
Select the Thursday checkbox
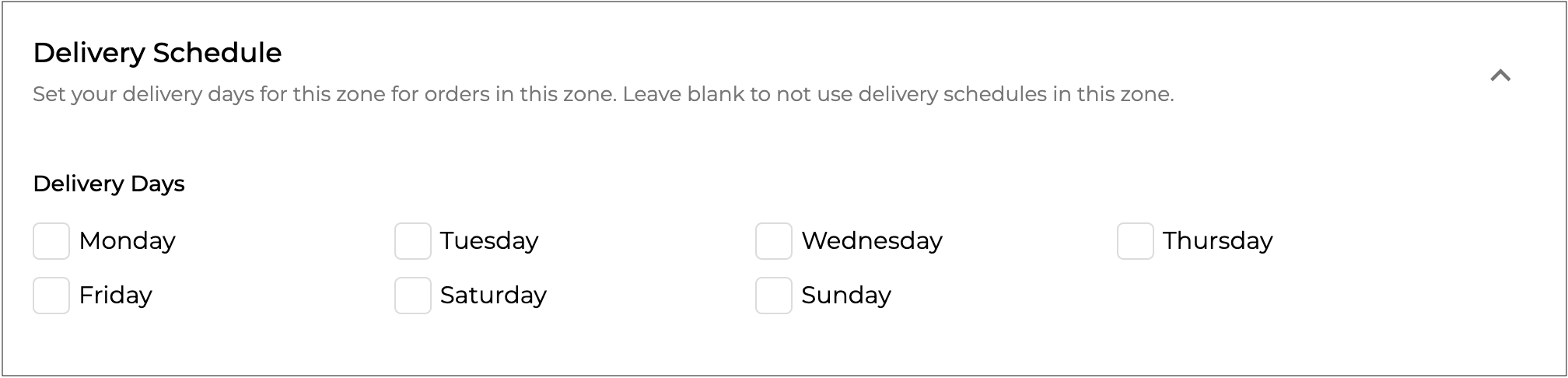point(1135,241)
